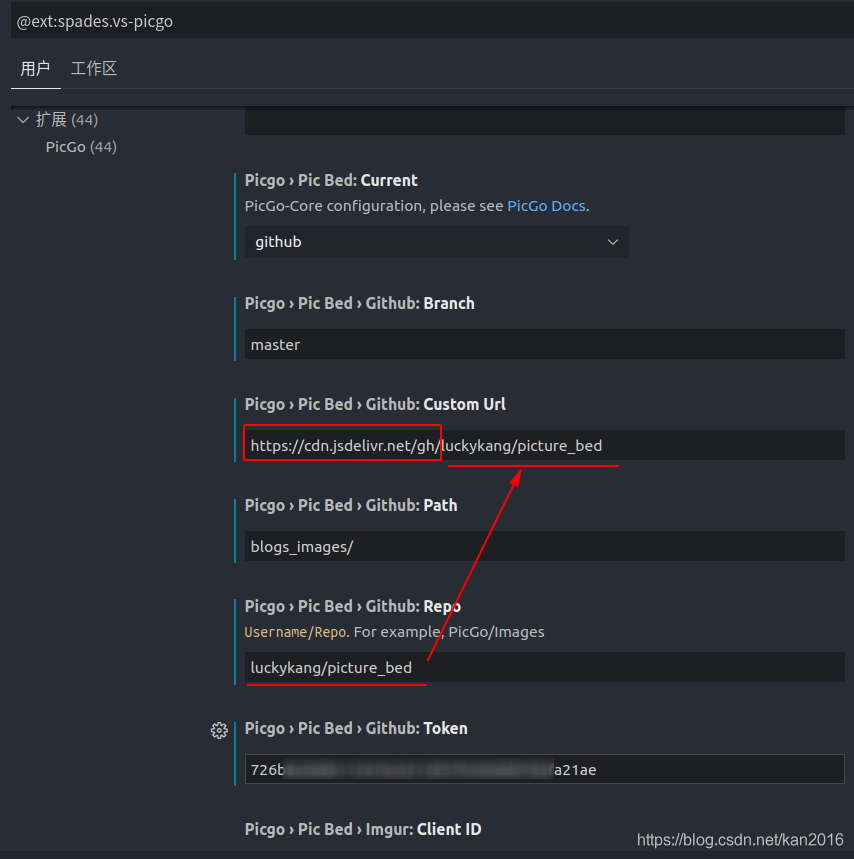
Task: Edit the Github Branch field showing master
Action: pos(500,344)
